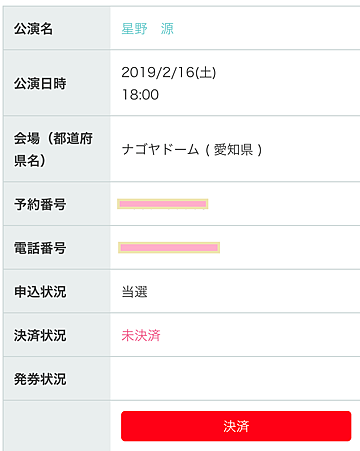Click the 電話番号 row label
Viewport: 360px width, 451px height.
click(x=40, y=248)
